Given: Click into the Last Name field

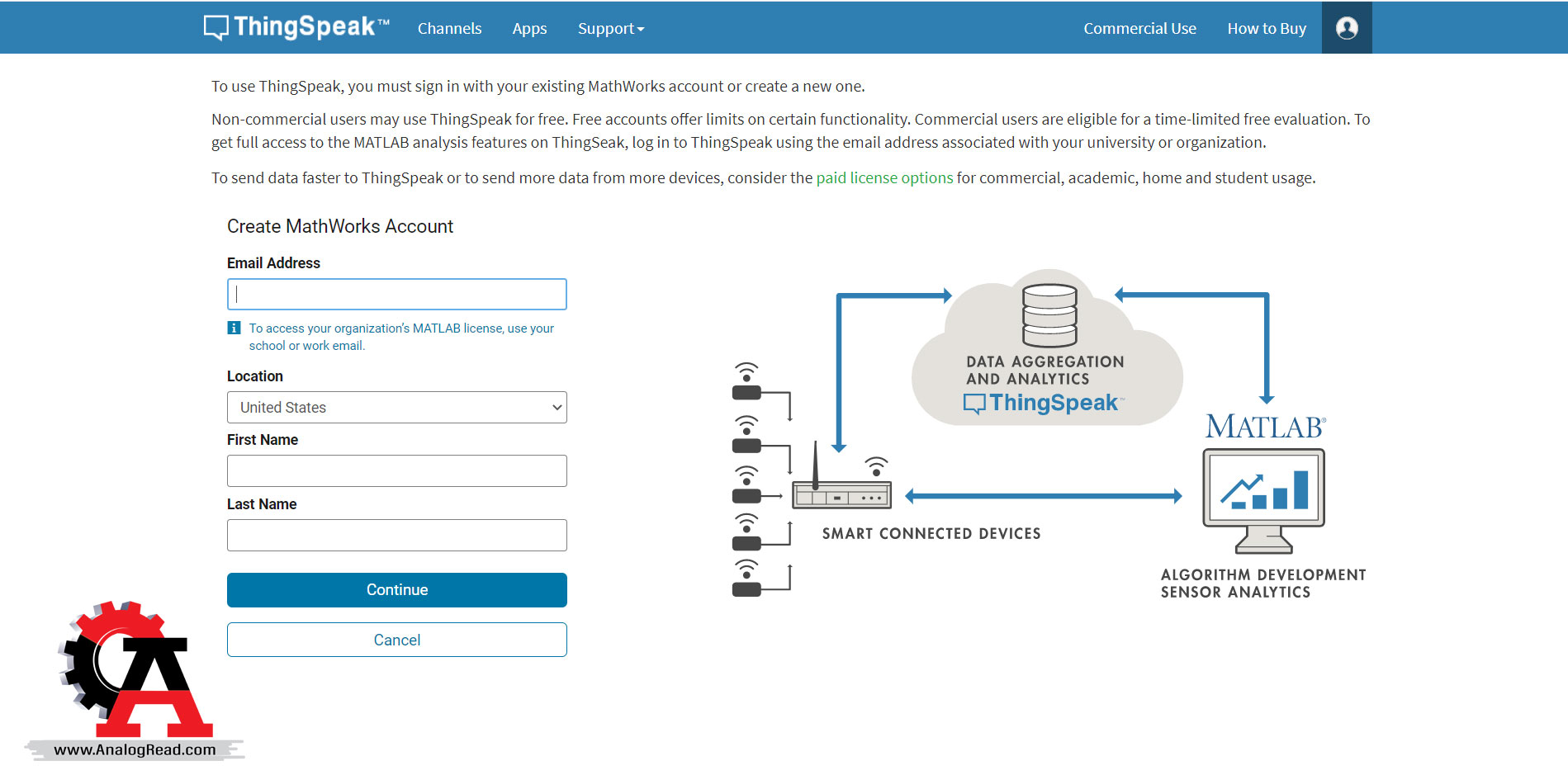Looking at the screenshot, I should point(397,535).
